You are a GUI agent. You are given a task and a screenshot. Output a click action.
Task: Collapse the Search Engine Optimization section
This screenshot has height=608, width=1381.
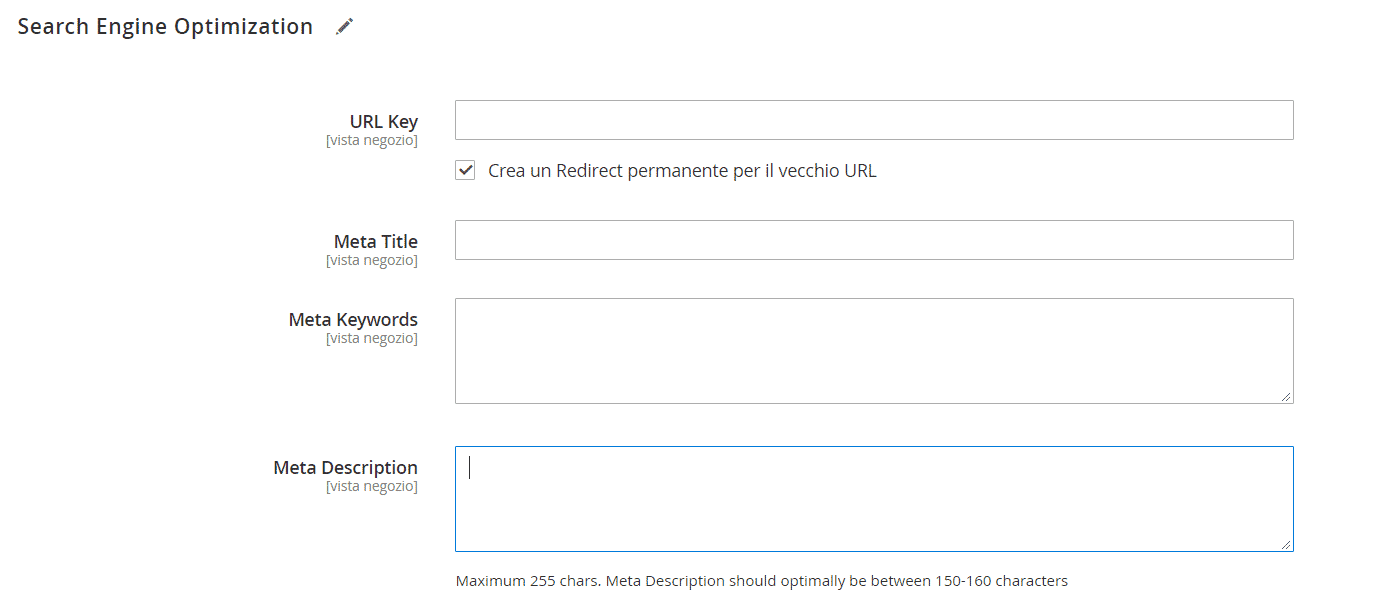pos(165,27)
